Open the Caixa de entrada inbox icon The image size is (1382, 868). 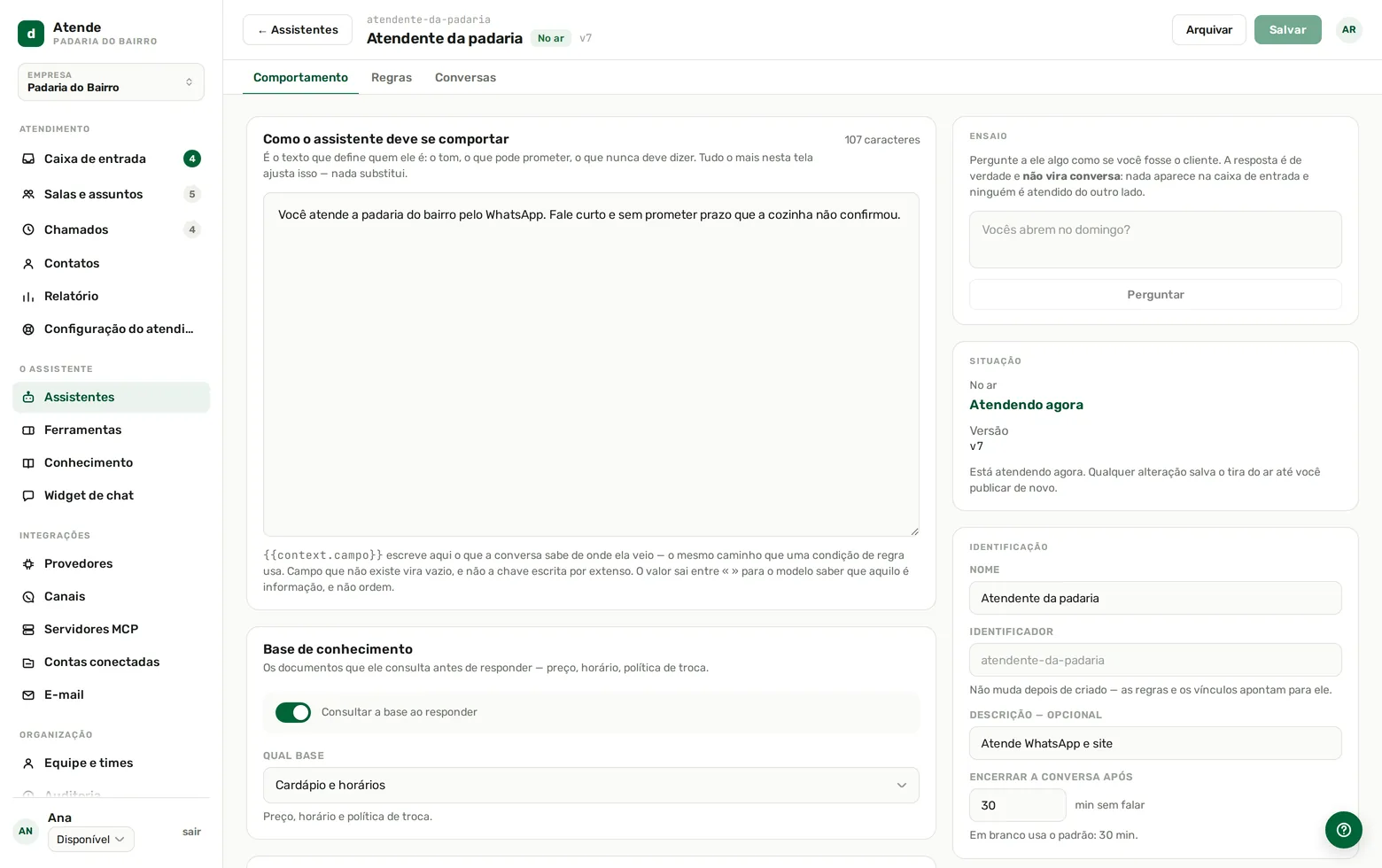tap(28, 159)
